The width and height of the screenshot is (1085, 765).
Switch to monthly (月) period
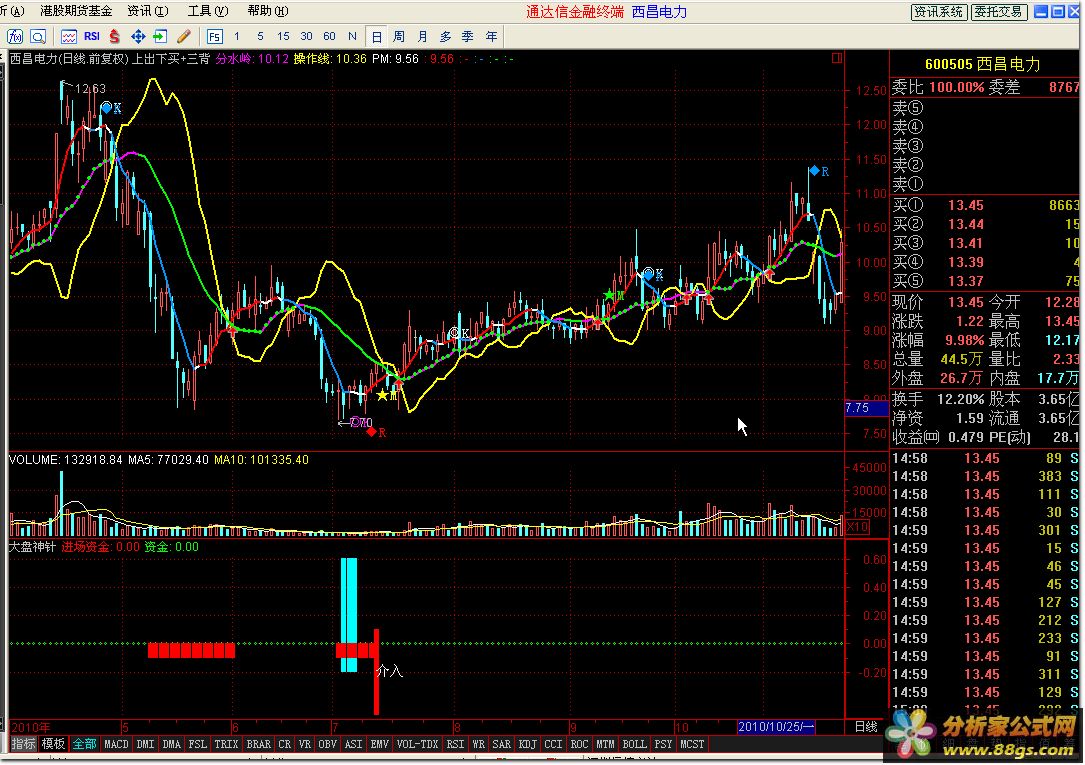click(x=422, y=37)
